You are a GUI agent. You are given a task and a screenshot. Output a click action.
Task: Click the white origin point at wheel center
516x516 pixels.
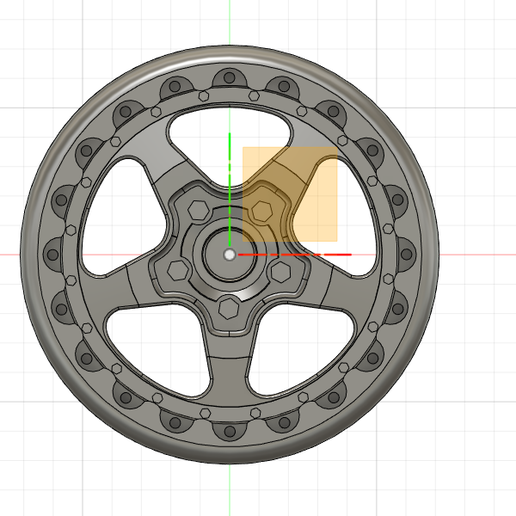coord(230,255)
